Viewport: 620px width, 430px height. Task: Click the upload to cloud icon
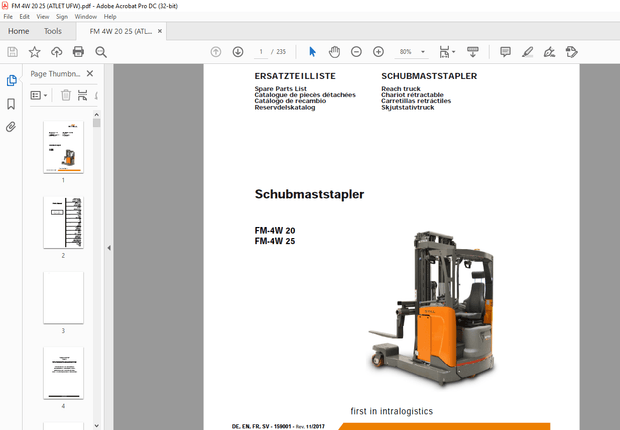[x=57, y=52]
